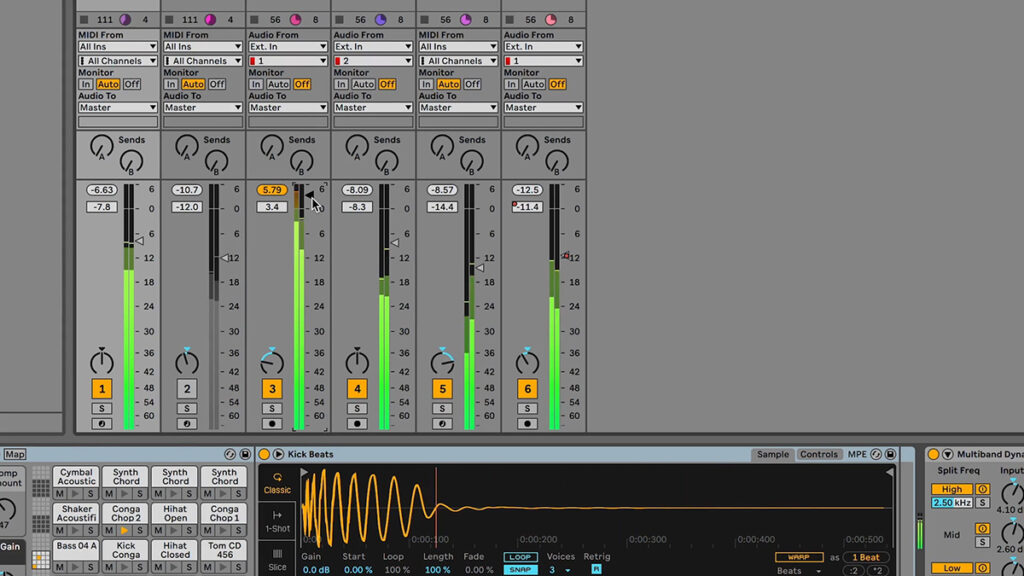Image resolution: width=1024 pixels, height=576 pixels.
Task: Solo track 4 with its S button
Action: tap(357, 408)
